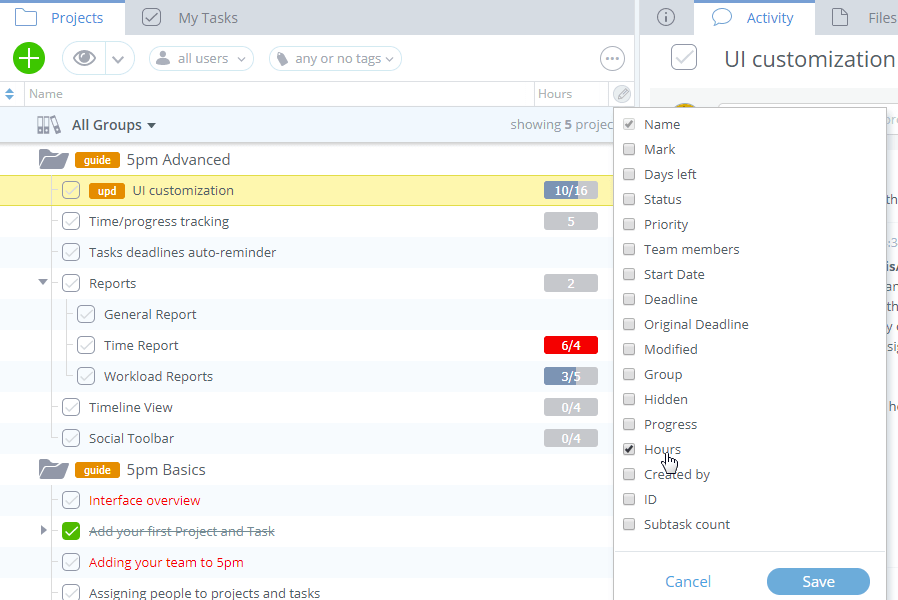Click the 5pm Advanced folder icon
Viewport: 898px width, 600px height.
[x=53, y=159]
